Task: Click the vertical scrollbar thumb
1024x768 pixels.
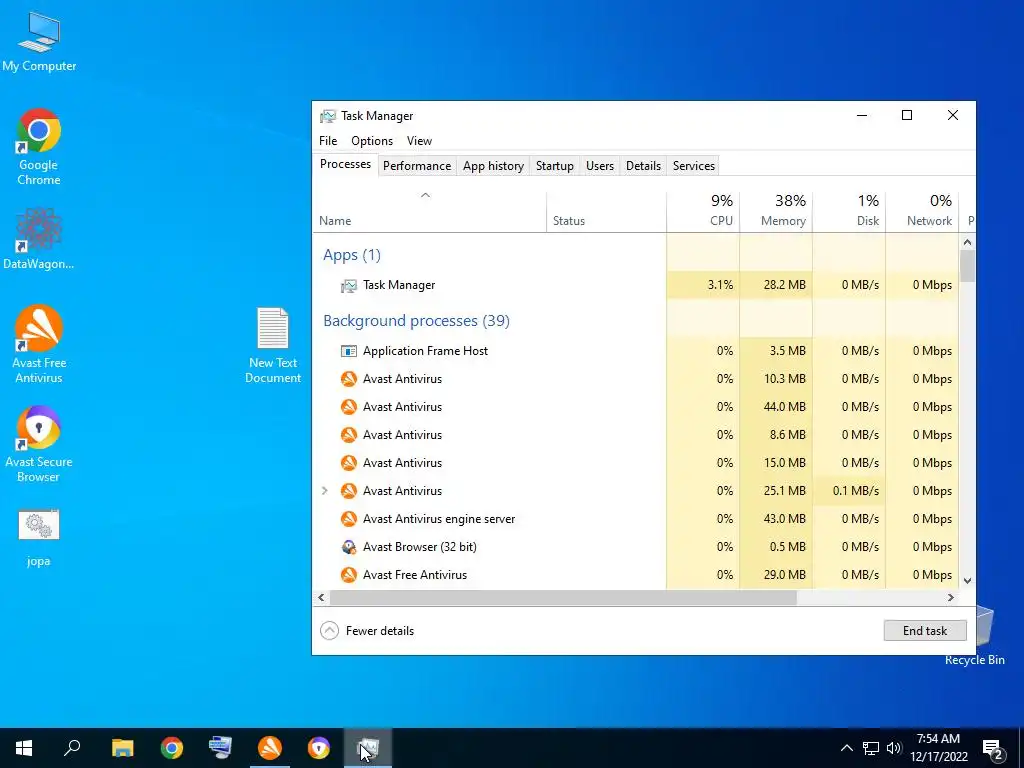Action: click(967, 266)
